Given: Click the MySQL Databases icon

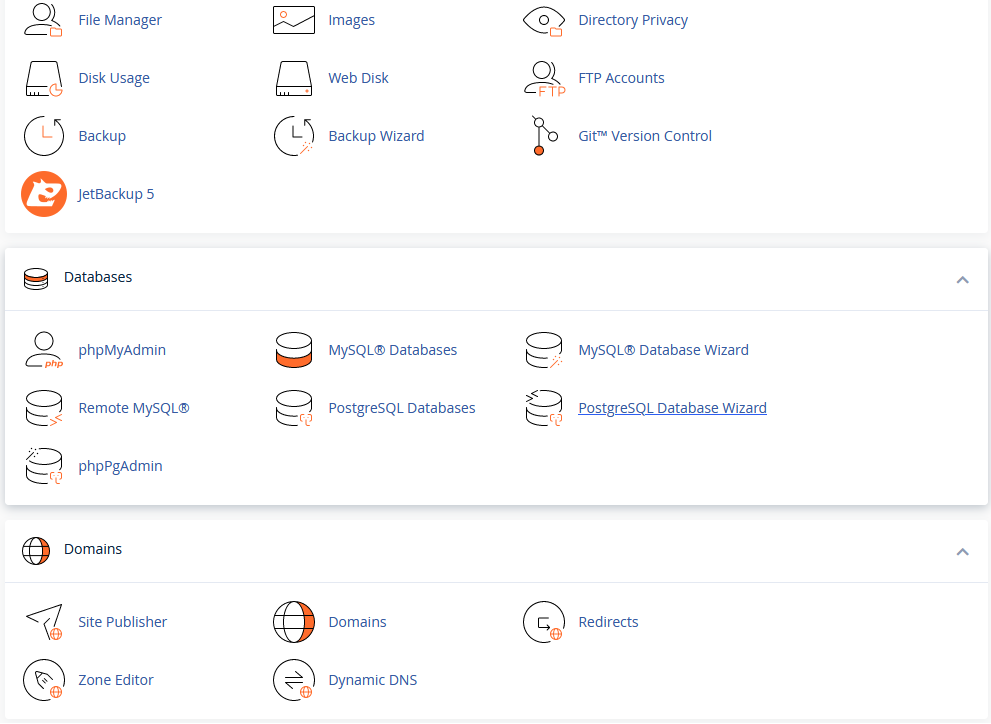Looking at the screenshot, I should (x=294, y=350).
